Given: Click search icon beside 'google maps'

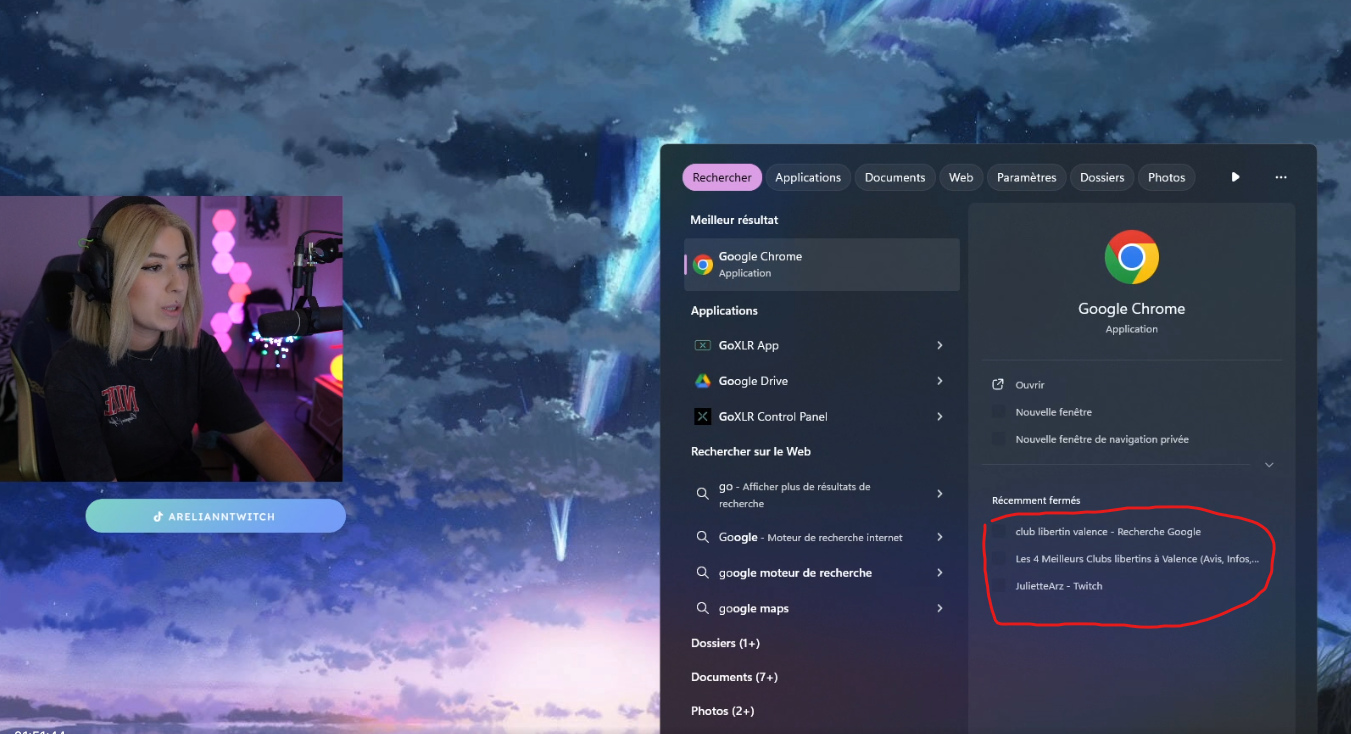Looking at the screenshot, I should (702, 608).
